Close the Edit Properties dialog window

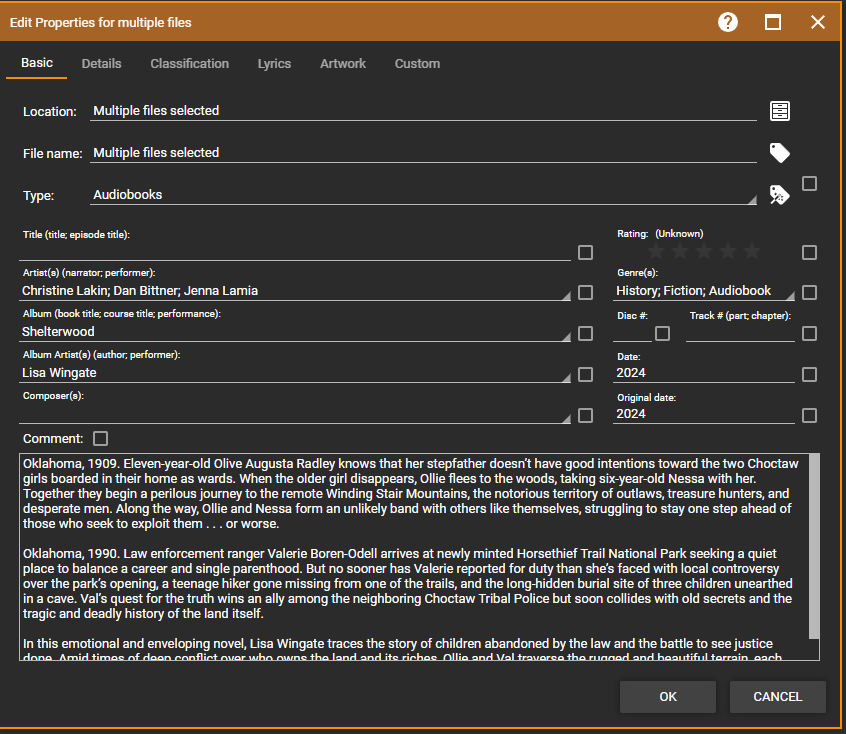[818, 22]
